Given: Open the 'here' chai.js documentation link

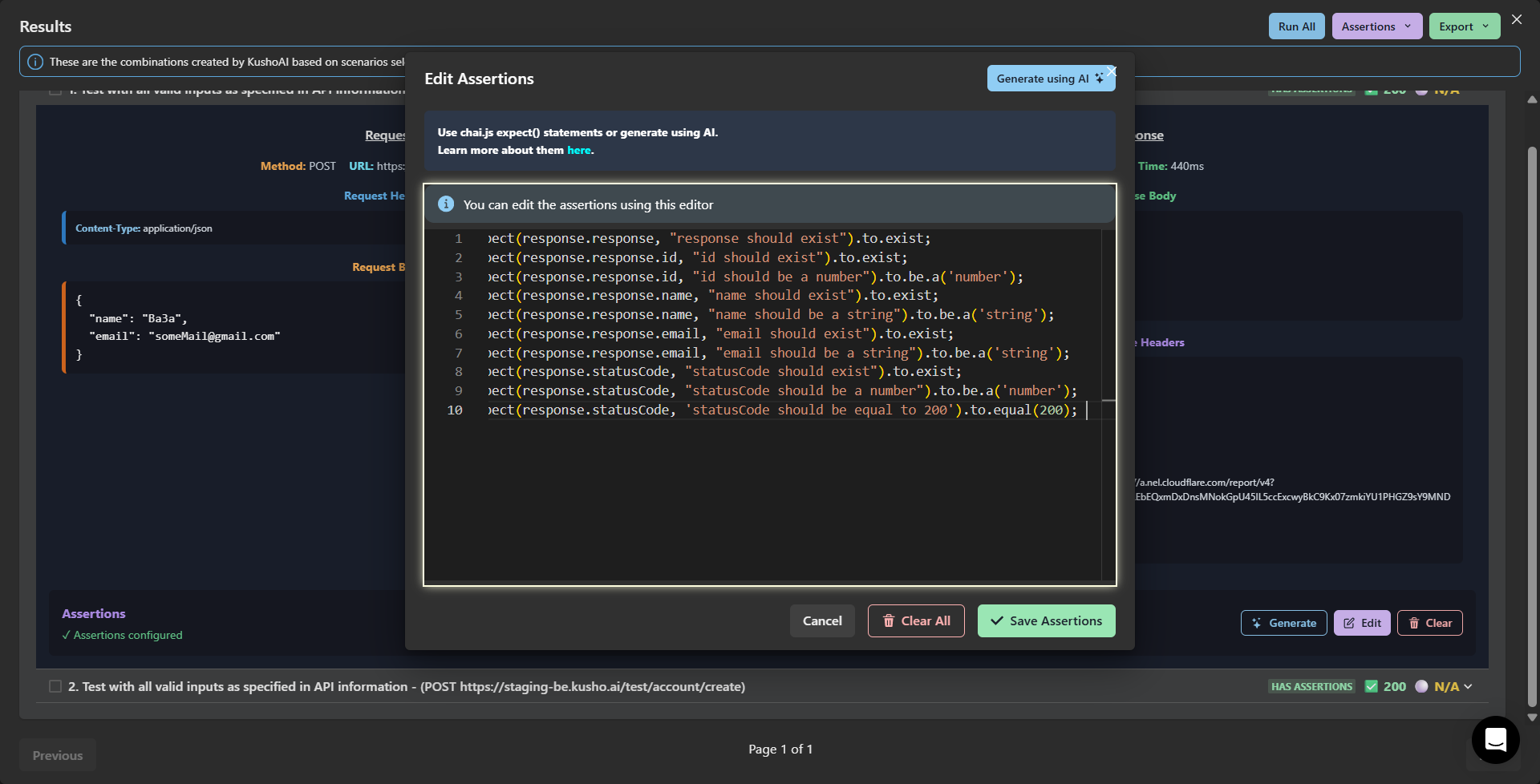Looking at the screenshot, I should point(578,150).
